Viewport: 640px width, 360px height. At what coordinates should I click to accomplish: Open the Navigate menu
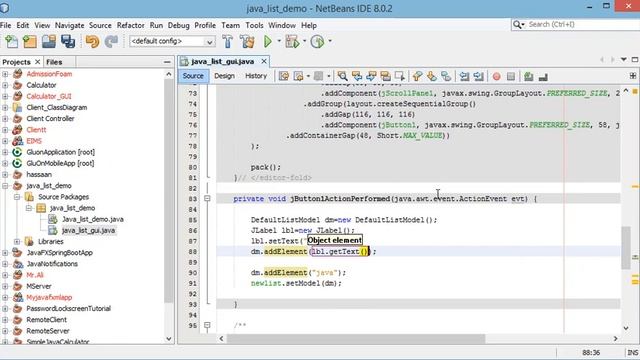(69, 25)
